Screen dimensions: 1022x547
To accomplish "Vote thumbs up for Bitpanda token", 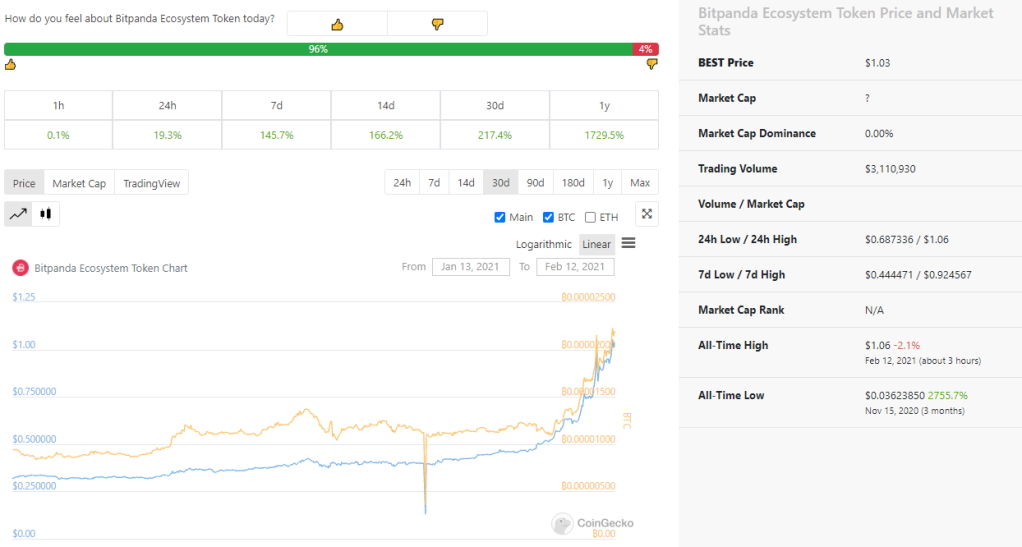I will pyautogui.click(x=337, y=24).
